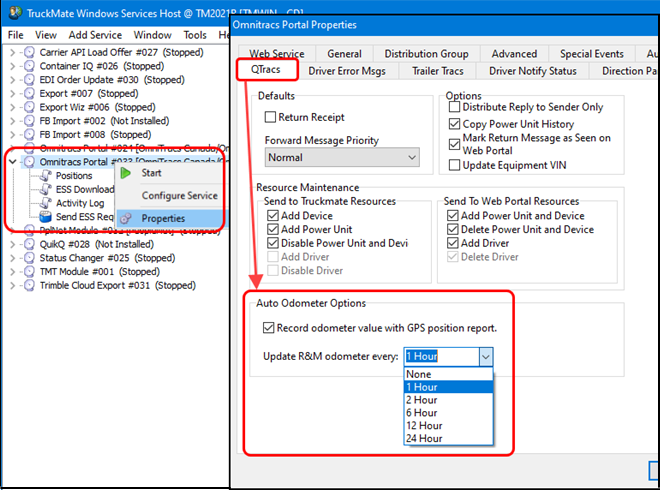Open the Distribution Group tab
Screen dimensions: 660x490
(x=426, y=54)
